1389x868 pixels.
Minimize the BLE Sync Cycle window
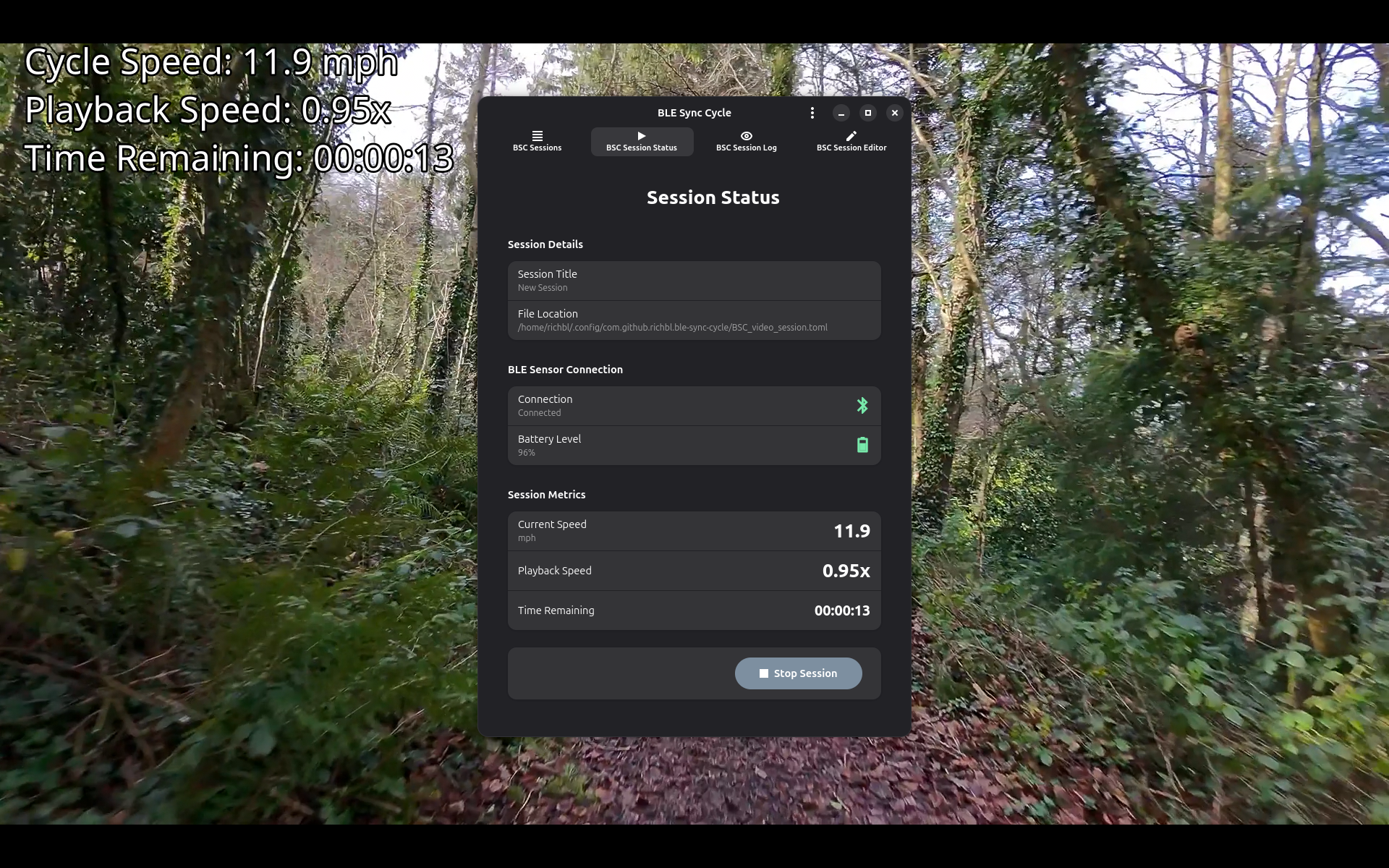point(841,113)
